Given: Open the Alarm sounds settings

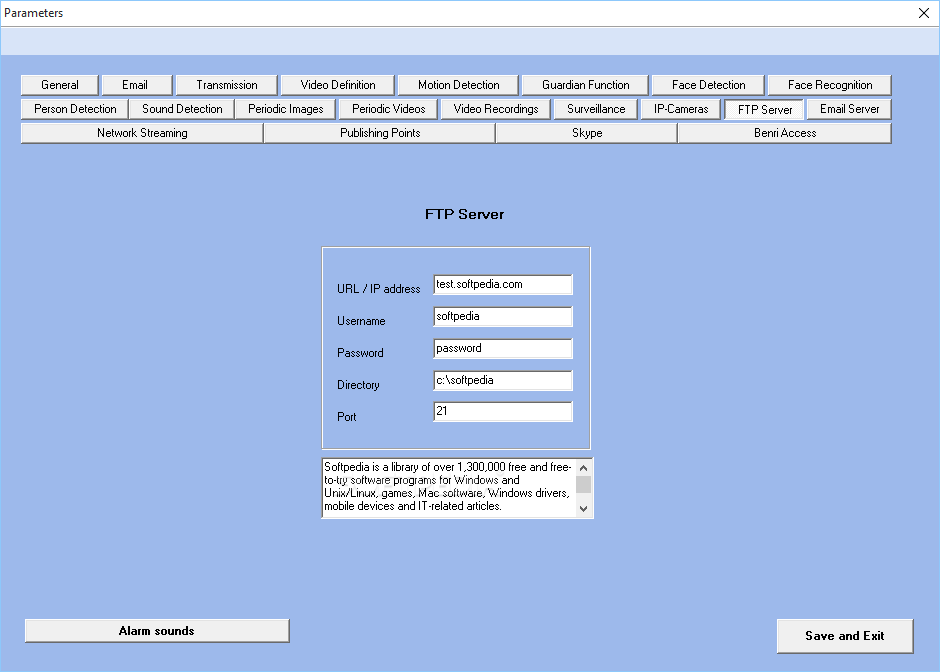Looking at the screenshot, I should 157,631.
